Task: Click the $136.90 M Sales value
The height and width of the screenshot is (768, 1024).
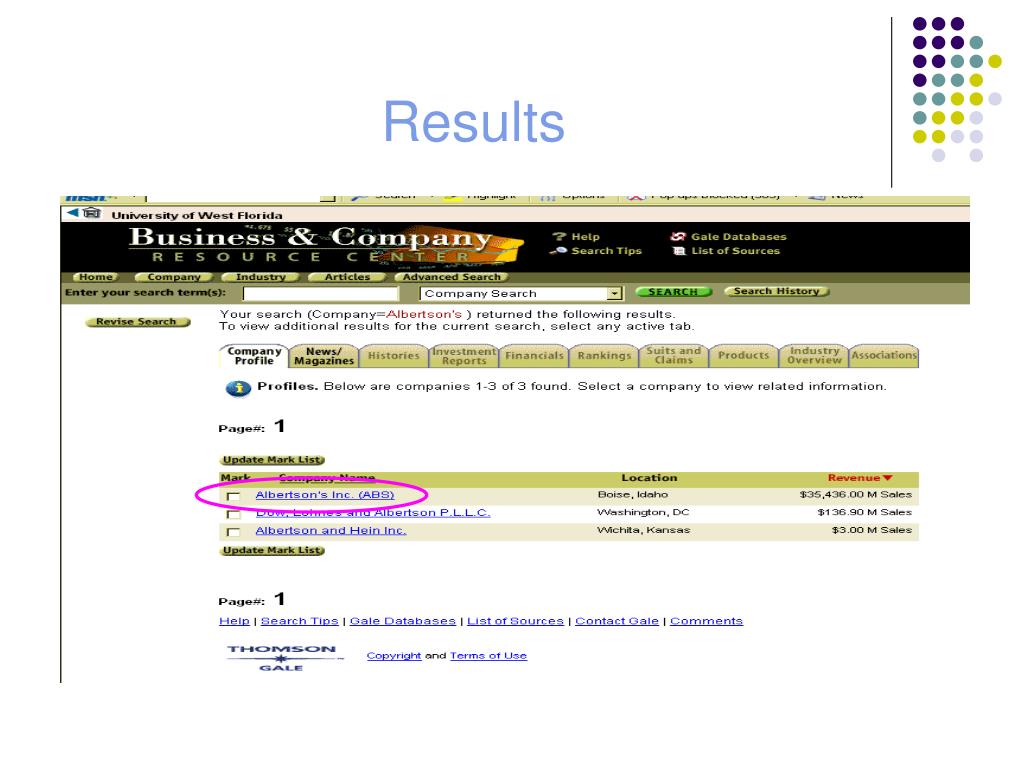Action: (864, 512)
